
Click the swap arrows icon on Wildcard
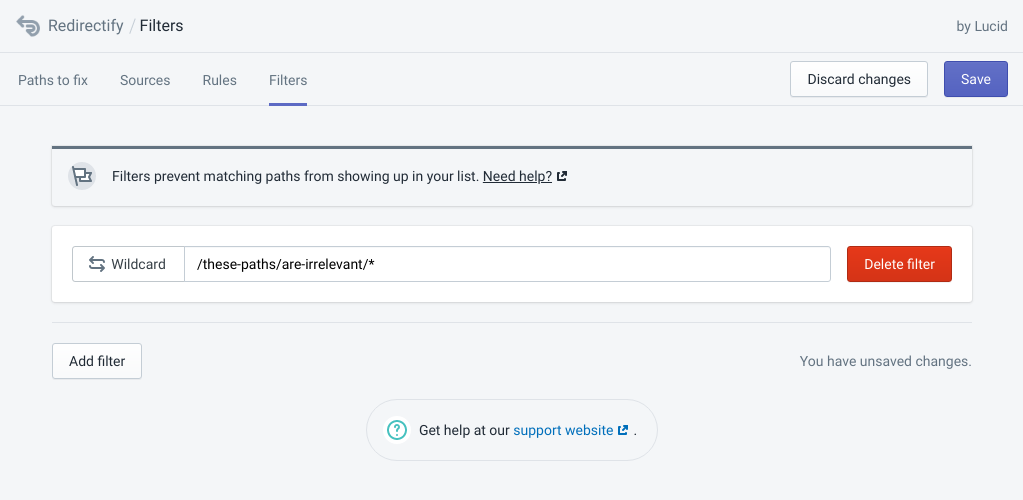tap(97, 264)
